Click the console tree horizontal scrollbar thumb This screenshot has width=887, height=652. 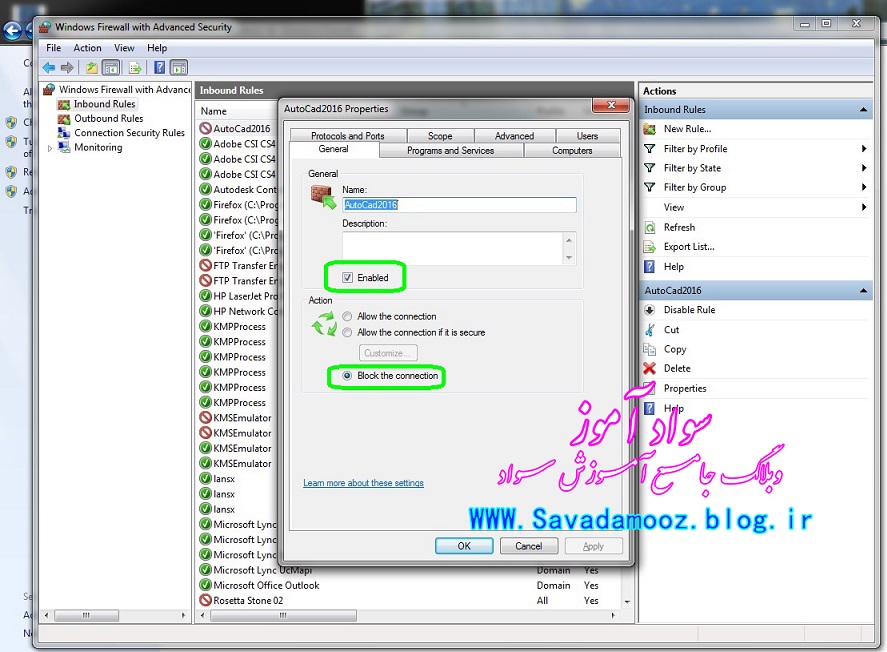(x=86, y=615)
